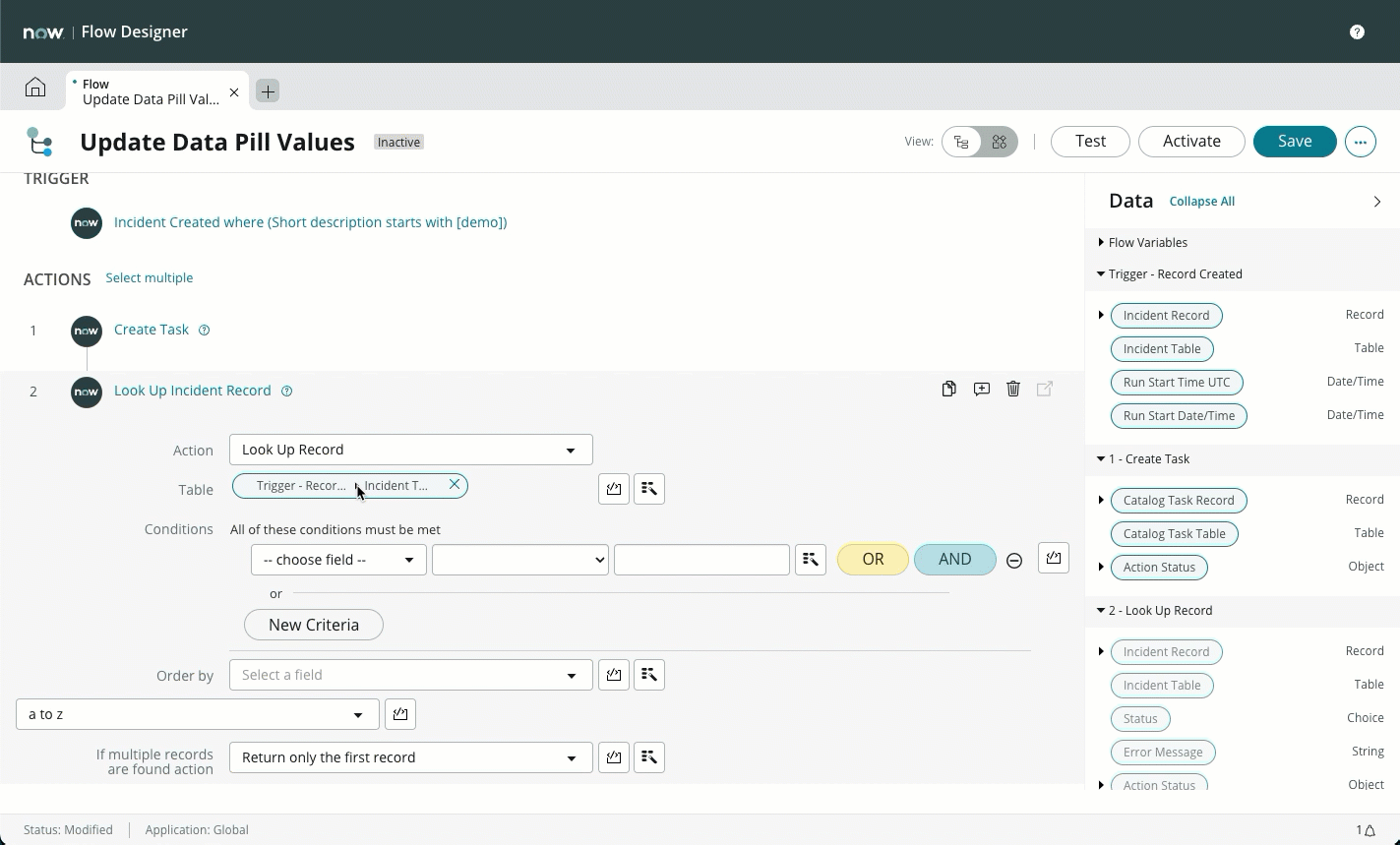Show help for Create Task action

click(x=205, y=331)
